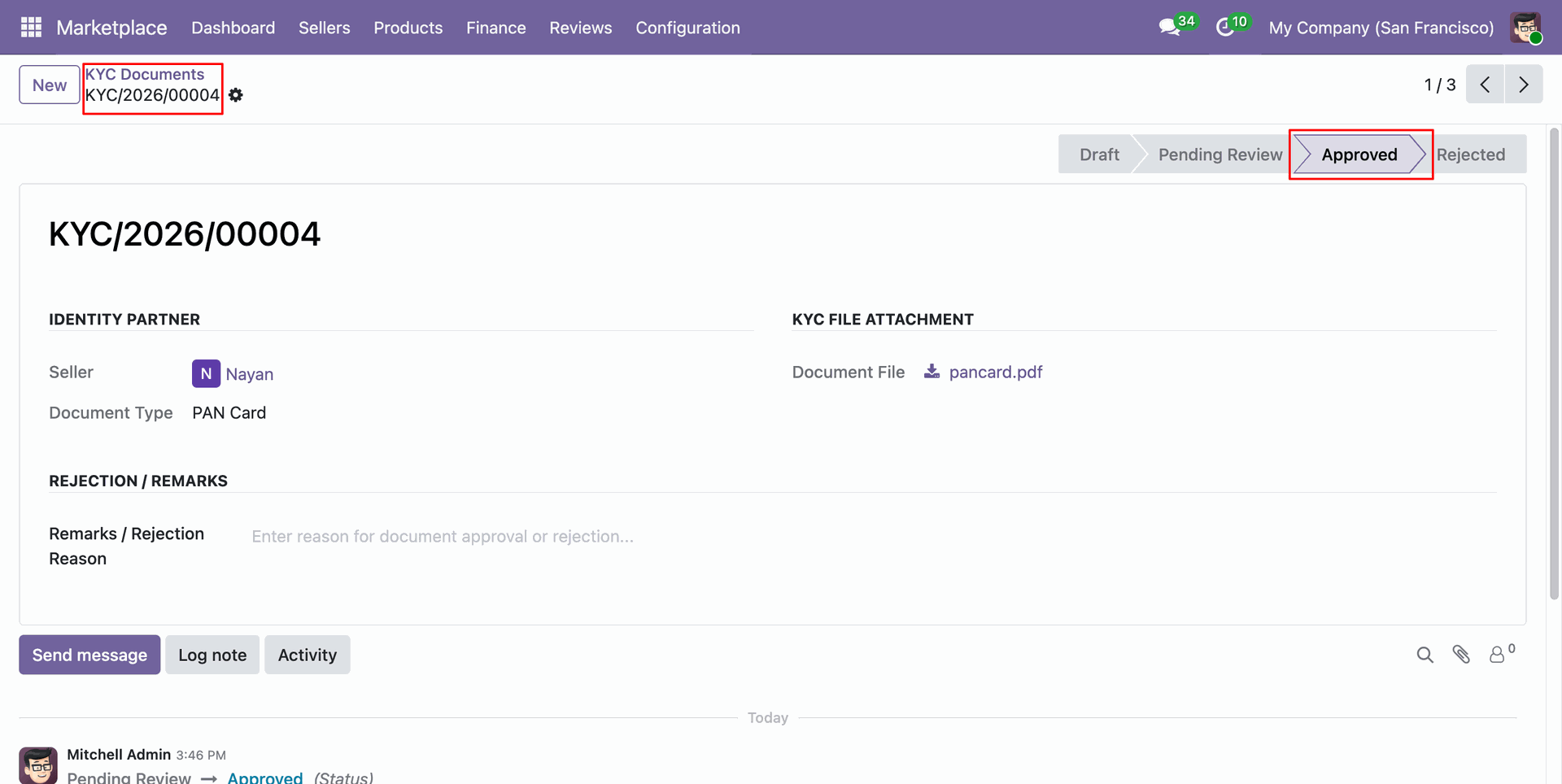This screenshot has width=1562, height=784.
Task: Attach files using the paperclip icon
Action: 1461,655
